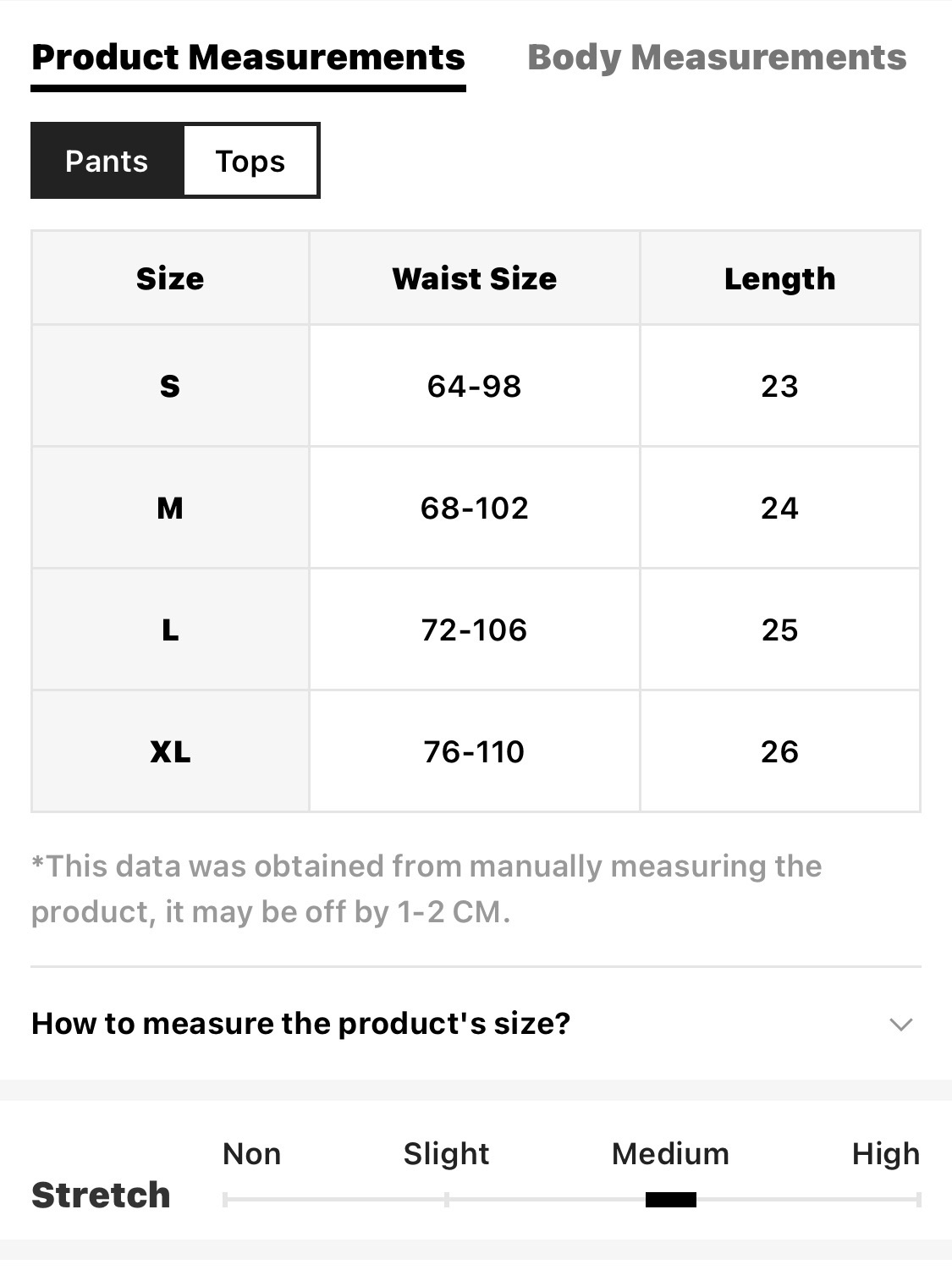Click the 64-98 waist size cell

pos(474,386)
